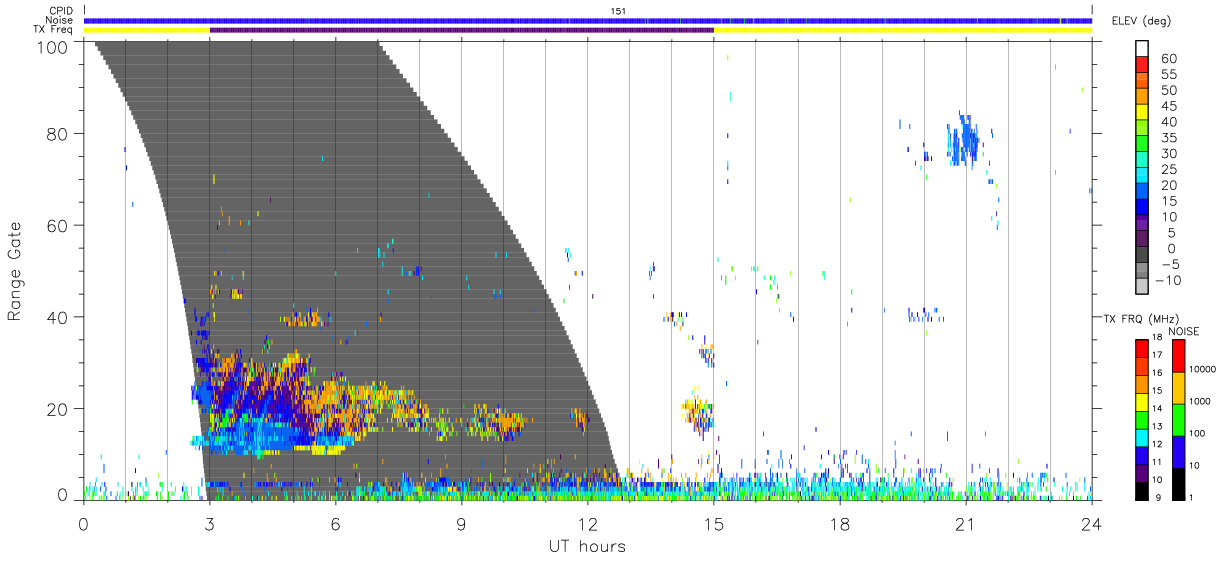This screenshot has width=1228, height=567.
Task: Click the ELEV color bar label 35
Action: [x=1169, y=137]
